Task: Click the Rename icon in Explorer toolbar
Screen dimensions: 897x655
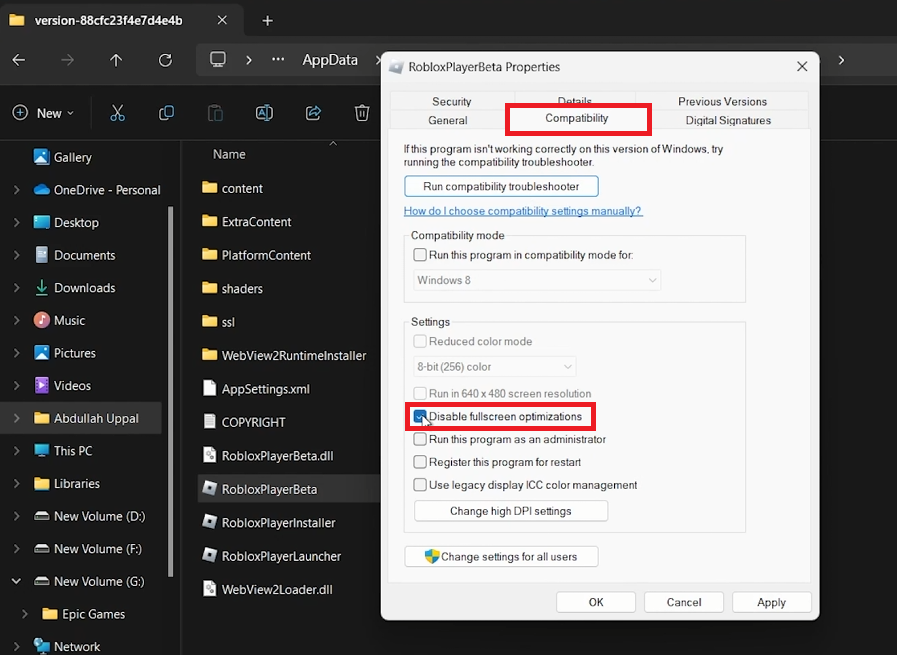Action: tap(264, 113)
